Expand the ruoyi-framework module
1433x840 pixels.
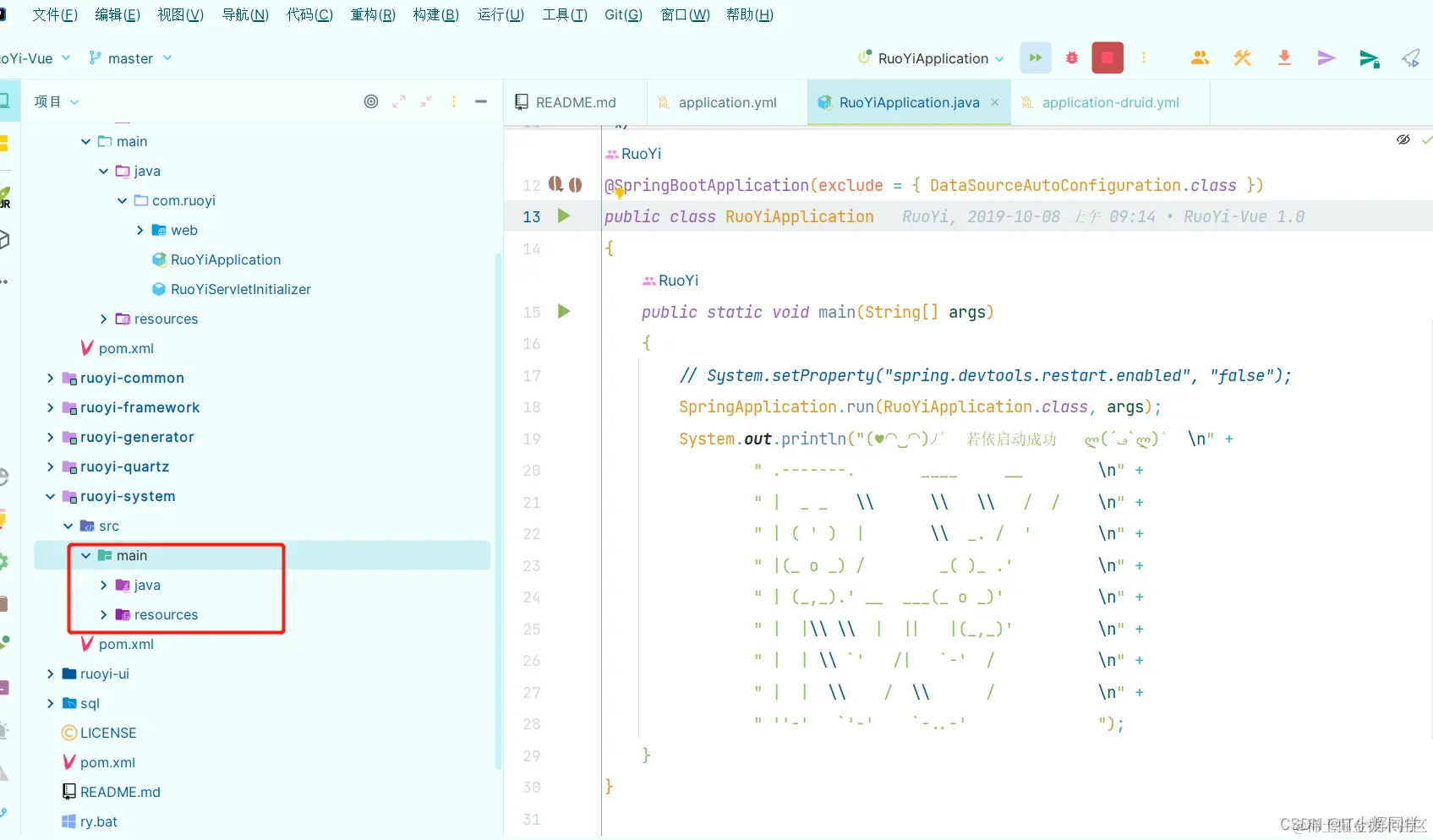pyautogui.click(x=51, y=407)
